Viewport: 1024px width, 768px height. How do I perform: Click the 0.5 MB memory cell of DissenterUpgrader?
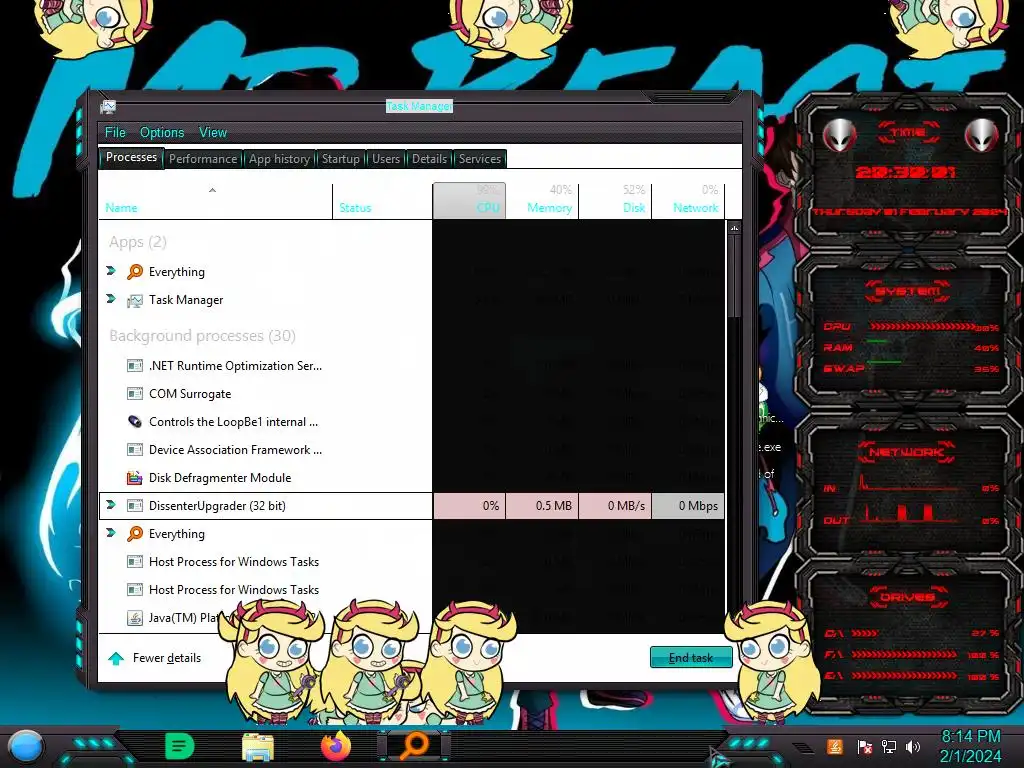point(542,506)
